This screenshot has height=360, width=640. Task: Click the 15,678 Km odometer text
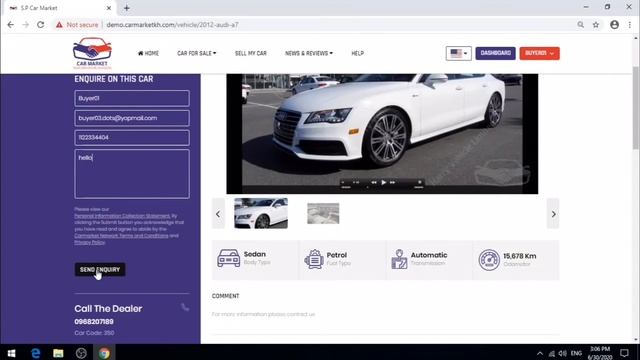(520, 256)
